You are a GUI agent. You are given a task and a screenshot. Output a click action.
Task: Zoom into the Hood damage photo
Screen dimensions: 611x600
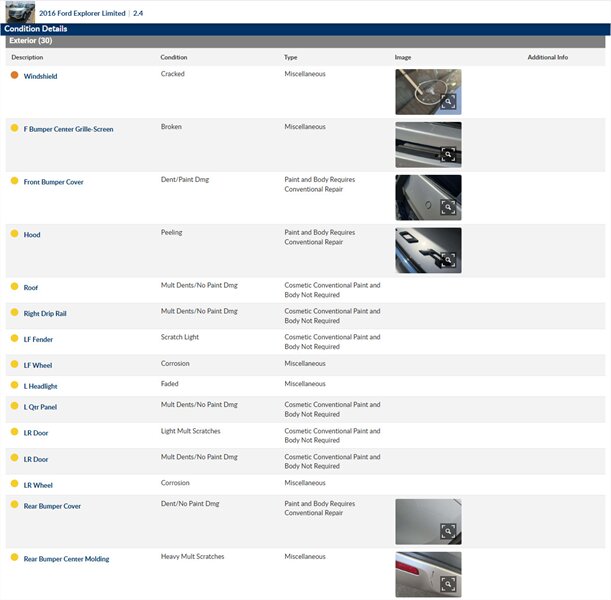coord(449,260)
